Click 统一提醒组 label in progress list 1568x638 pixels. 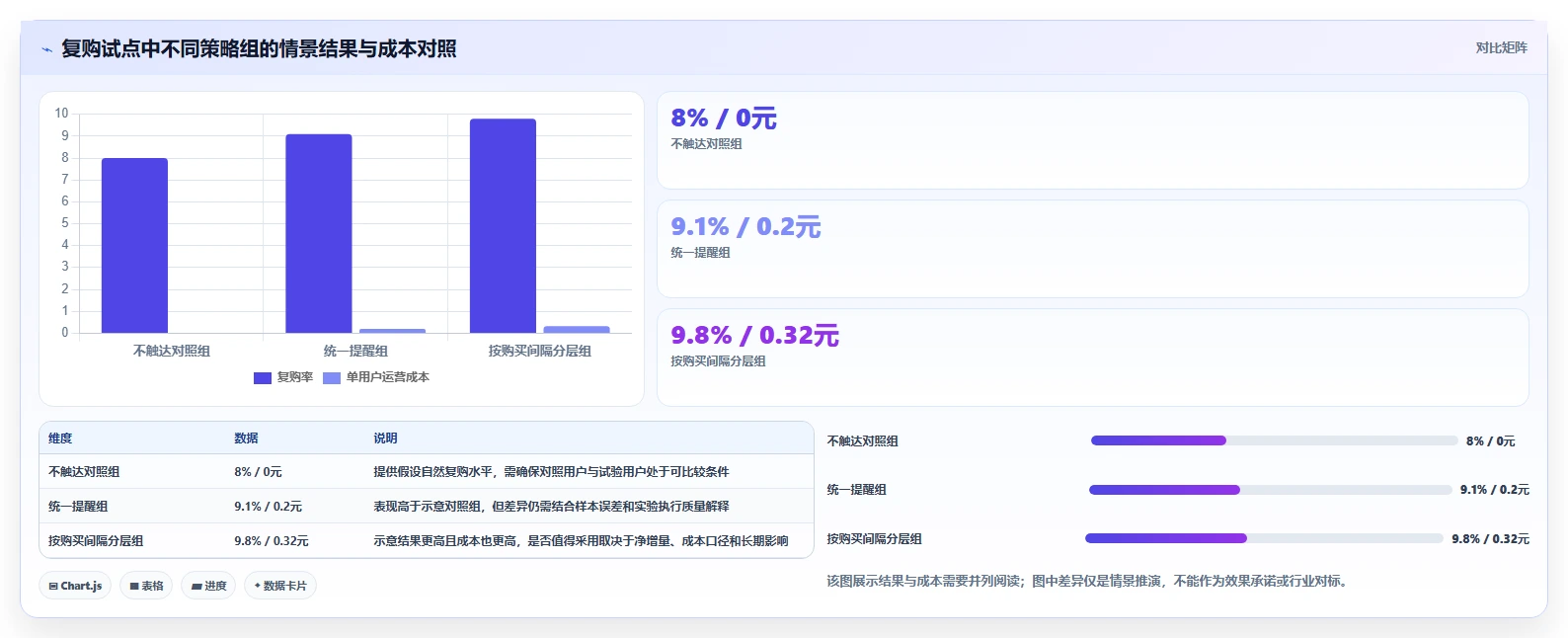point(856,490)
